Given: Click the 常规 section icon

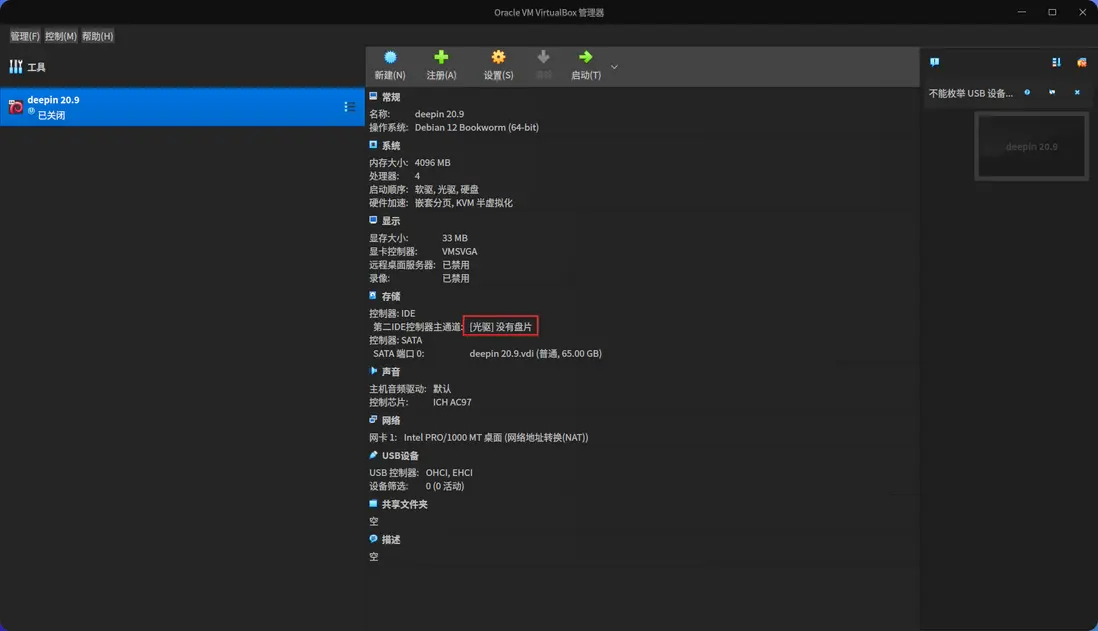Looking at the screenshot, I should pos(373,97).
